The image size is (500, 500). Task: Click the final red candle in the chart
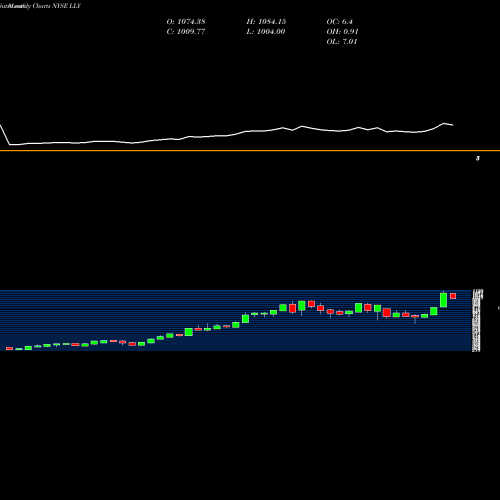[453, 296]
